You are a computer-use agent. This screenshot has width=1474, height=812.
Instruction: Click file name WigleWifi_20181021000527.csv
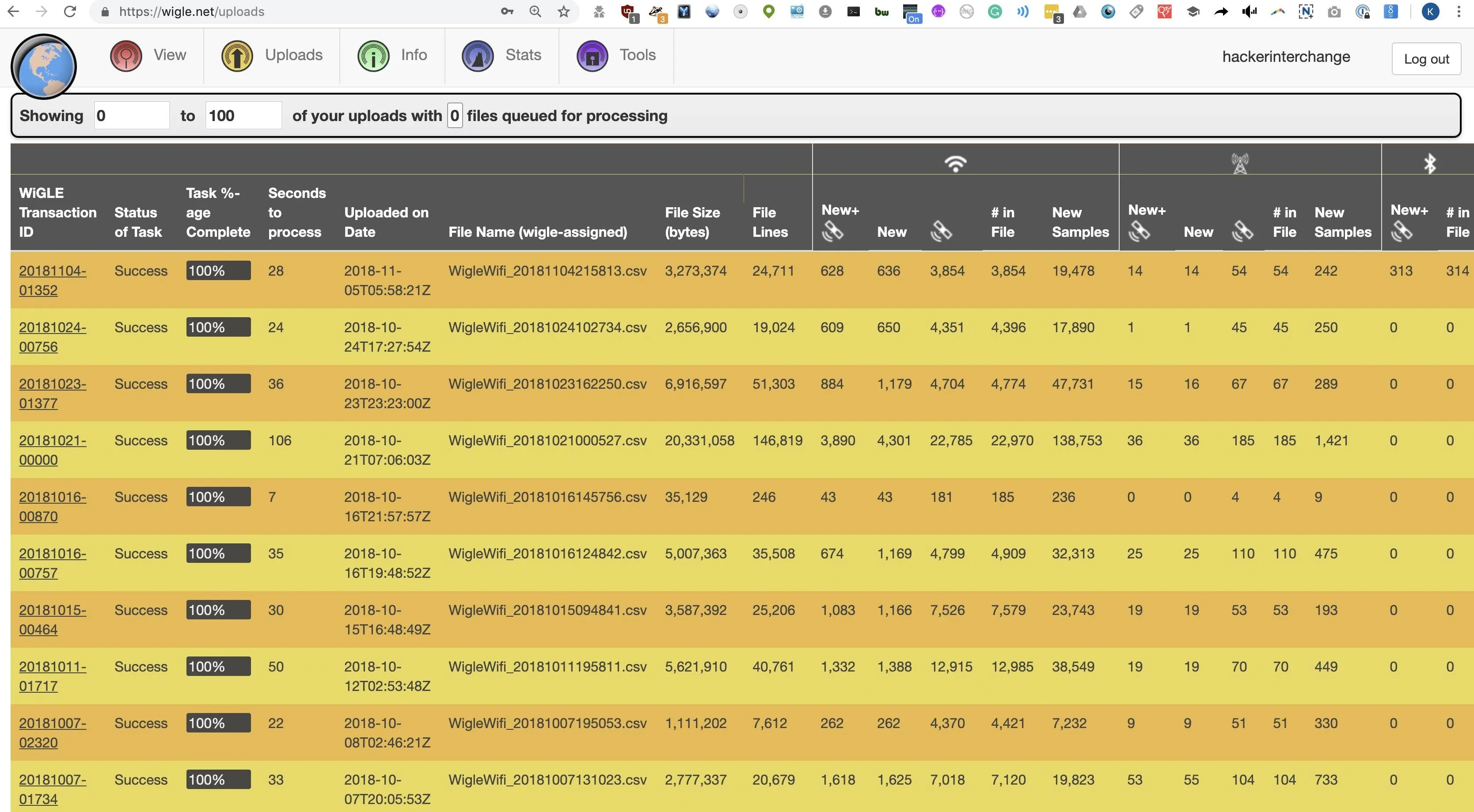(547, 440)
